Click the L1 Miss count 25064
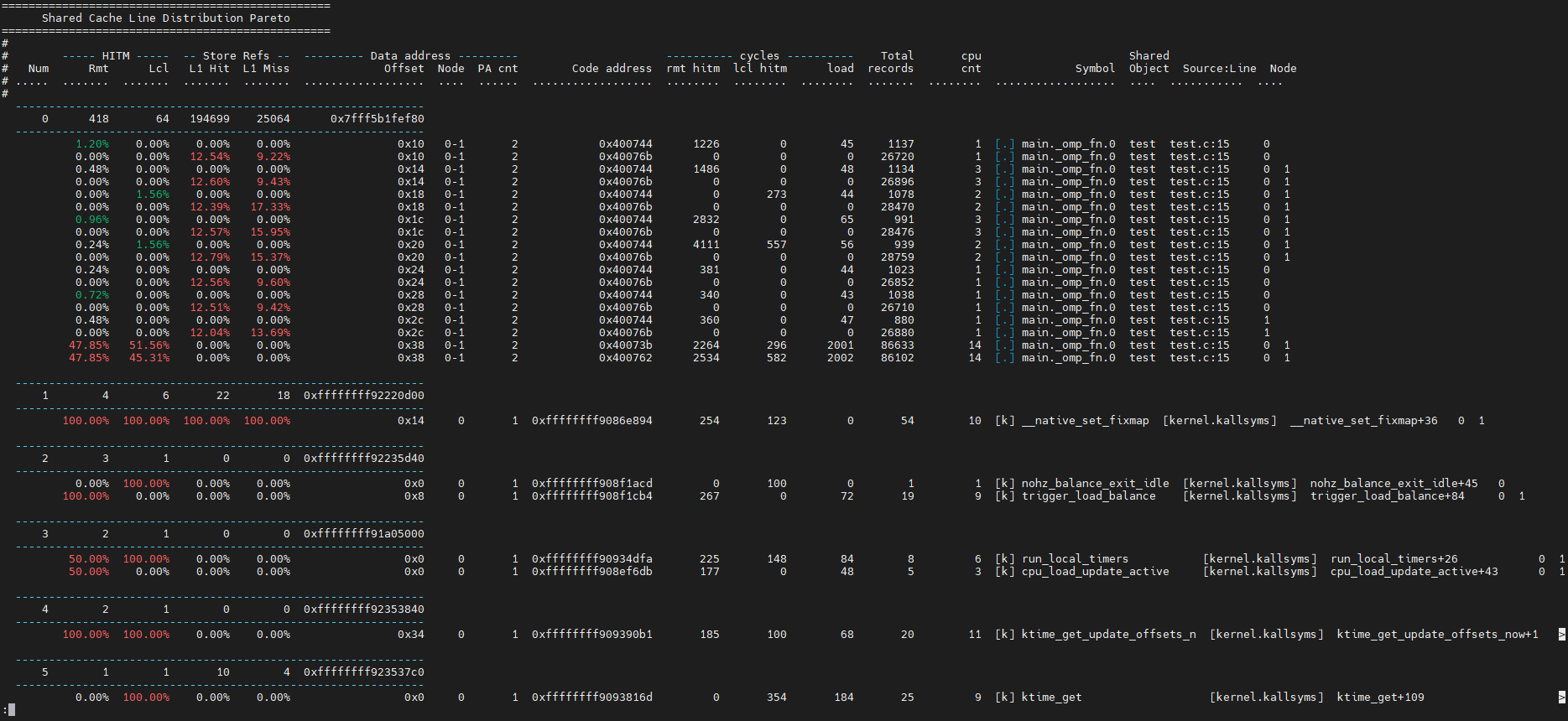 273,119
